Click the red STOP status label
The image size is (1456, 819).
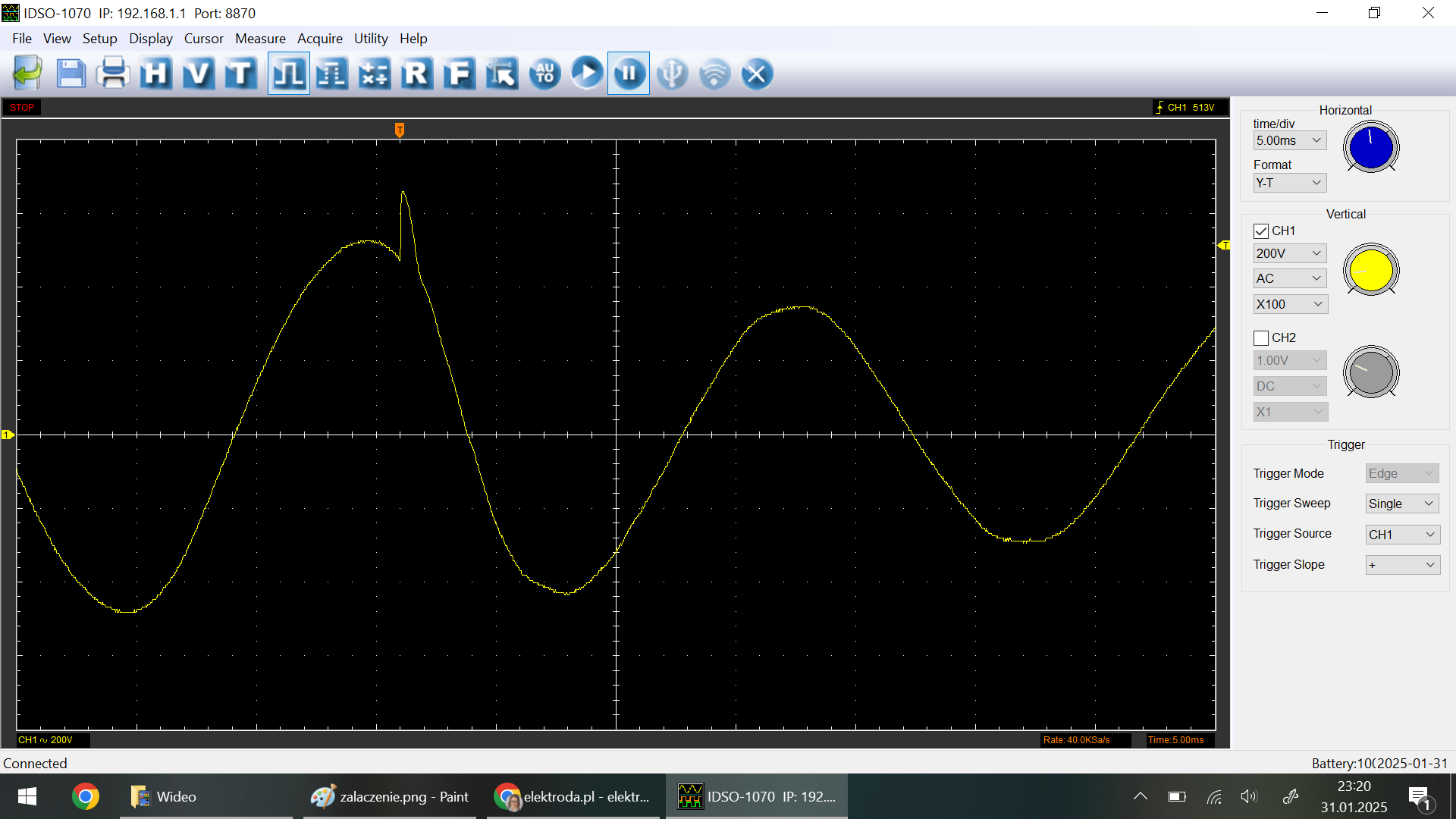[x=22, y=108]
